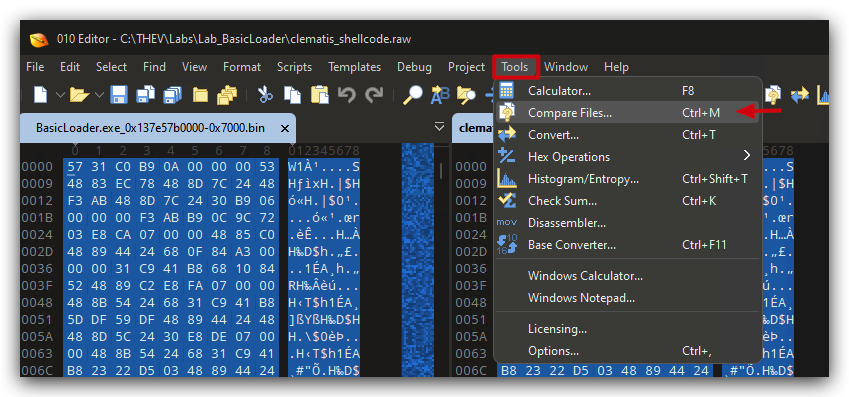Click the Save All toolbar icon
Screen dimensions: 849x397
[x=173, y=95]
